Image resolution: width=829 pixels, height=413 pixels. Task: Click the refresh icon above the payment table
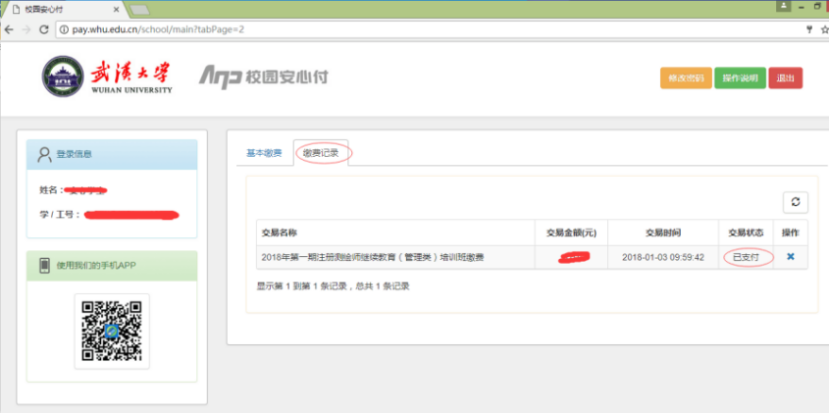[x=795, y=202]
